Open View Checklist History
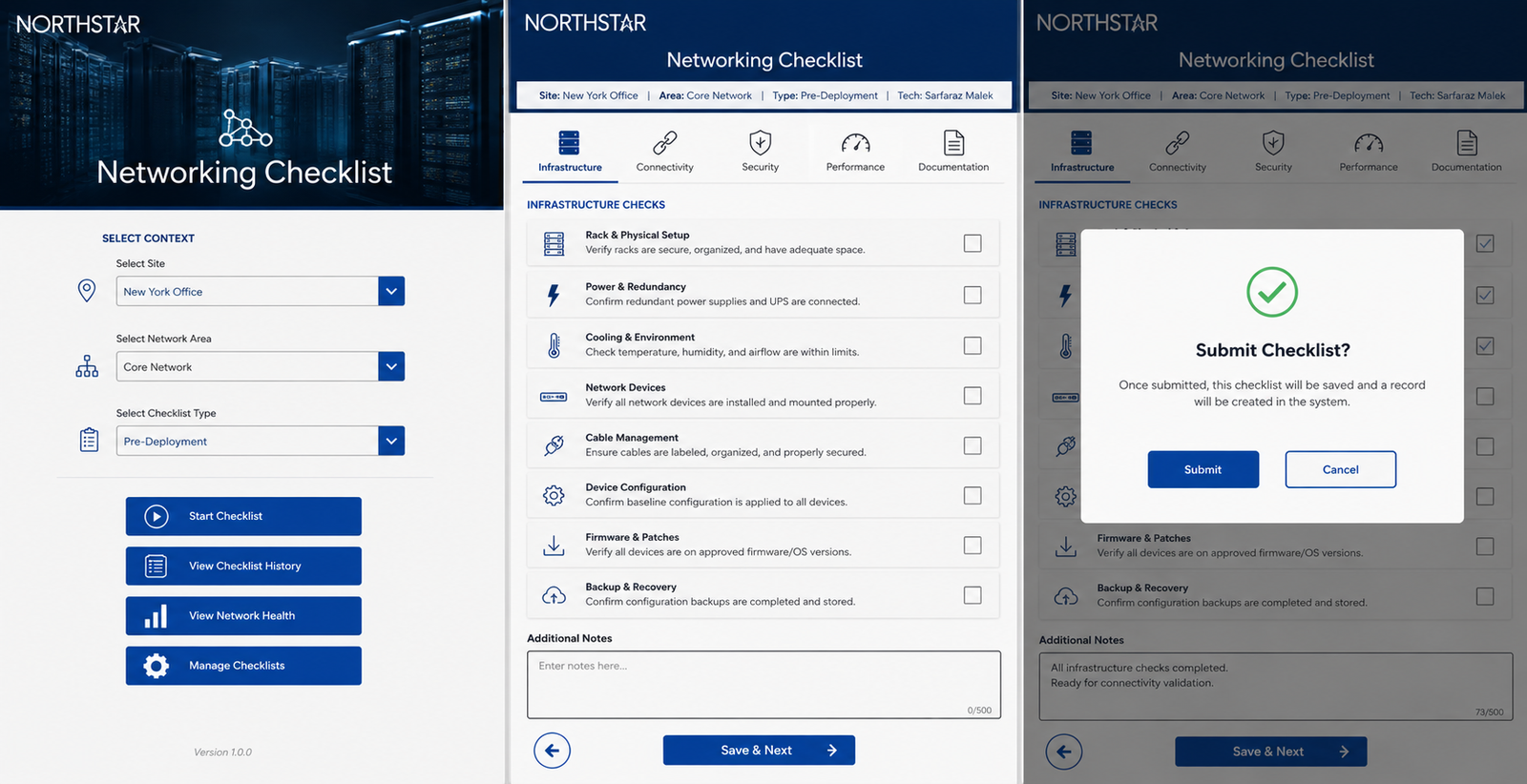 (x=243, y=566)
